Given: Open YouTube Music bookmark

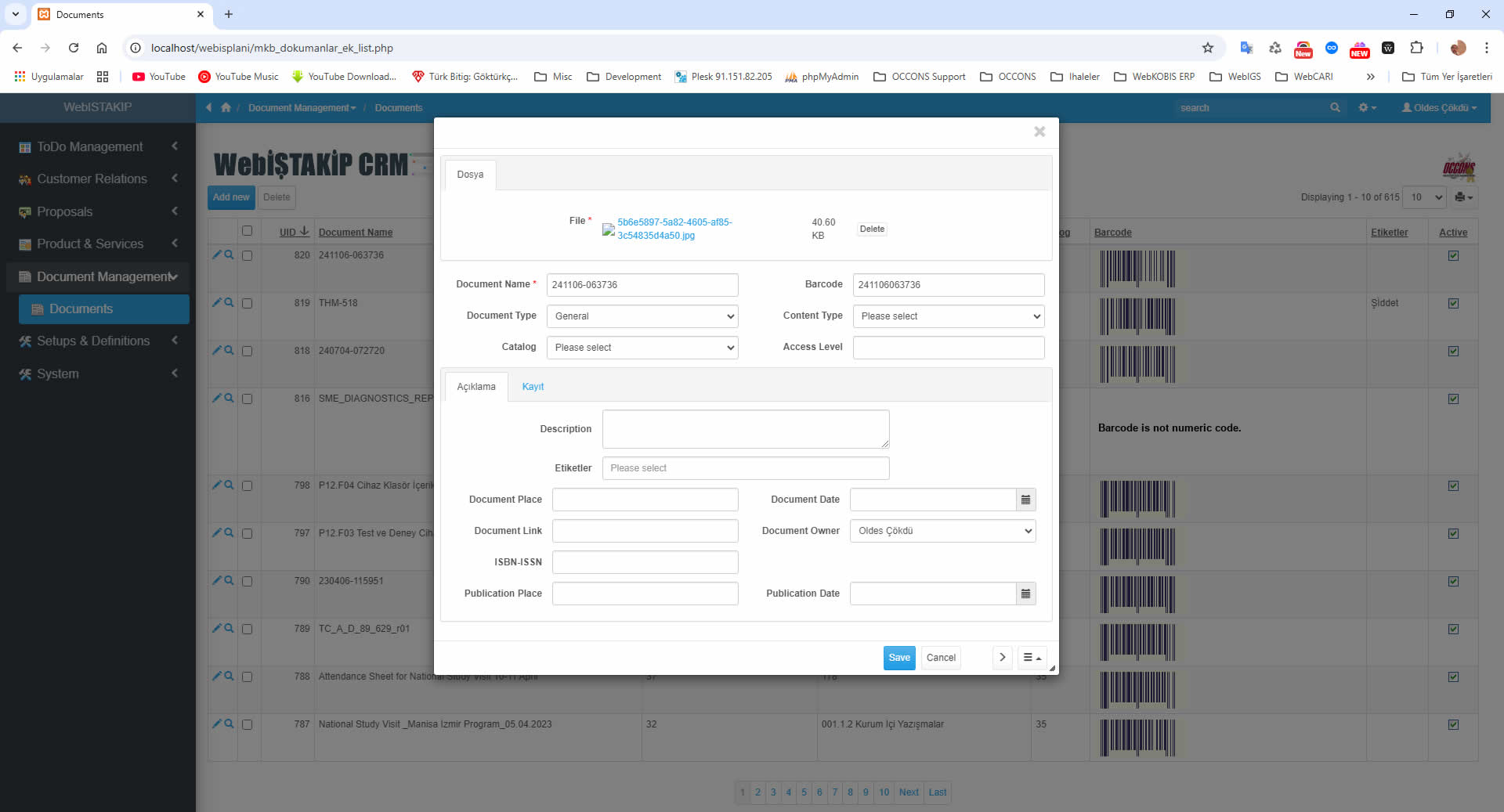Looking at the screenshot, I should [x=238, y=77].
